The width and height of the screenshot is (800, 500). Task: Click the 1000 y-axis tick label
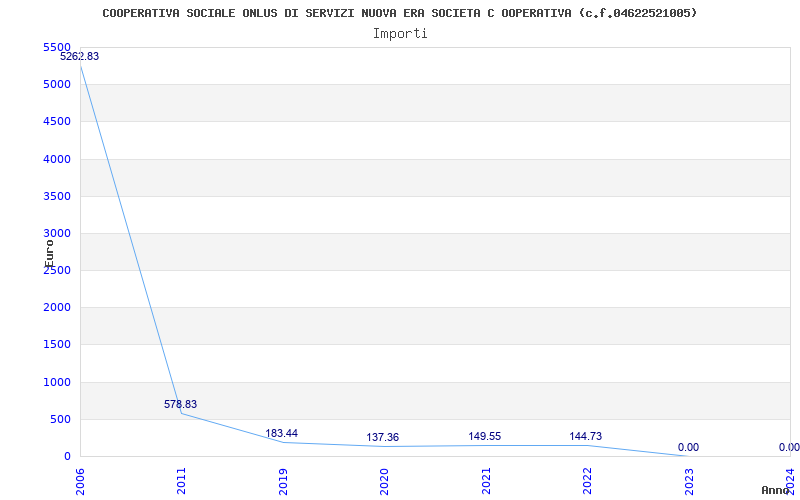click(57, 382)
